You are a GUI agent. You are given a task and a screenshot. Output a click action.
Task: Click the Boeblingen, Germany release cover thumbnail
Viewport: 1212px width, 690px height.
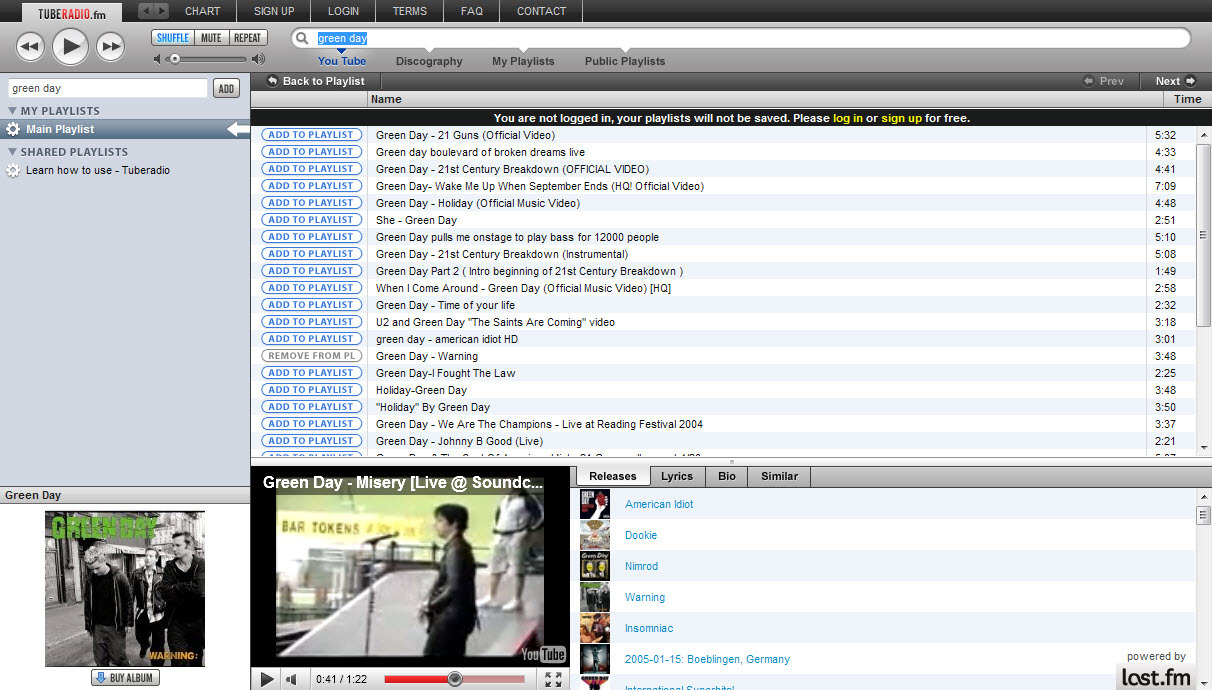594,659
